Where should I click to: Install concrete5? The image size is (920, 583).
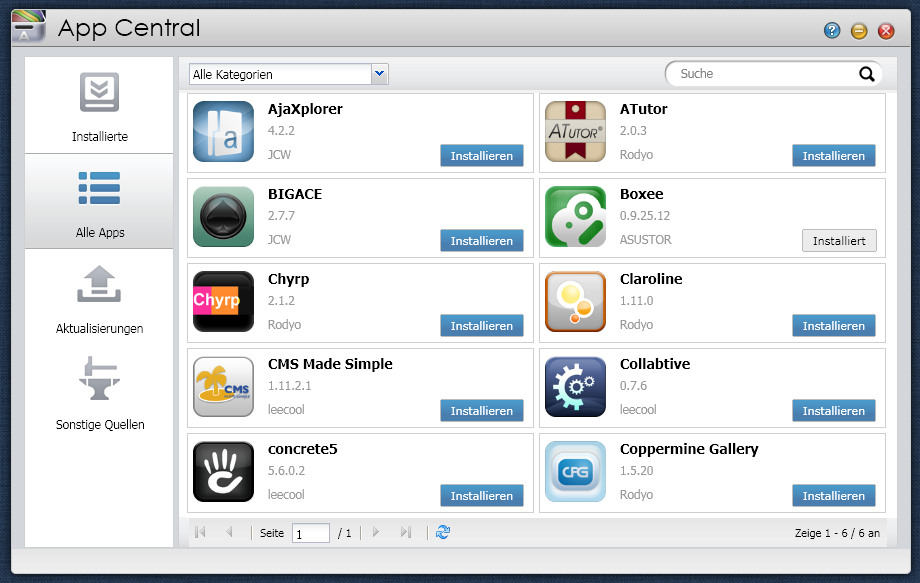pyautogui.click(x=482, y=496)
